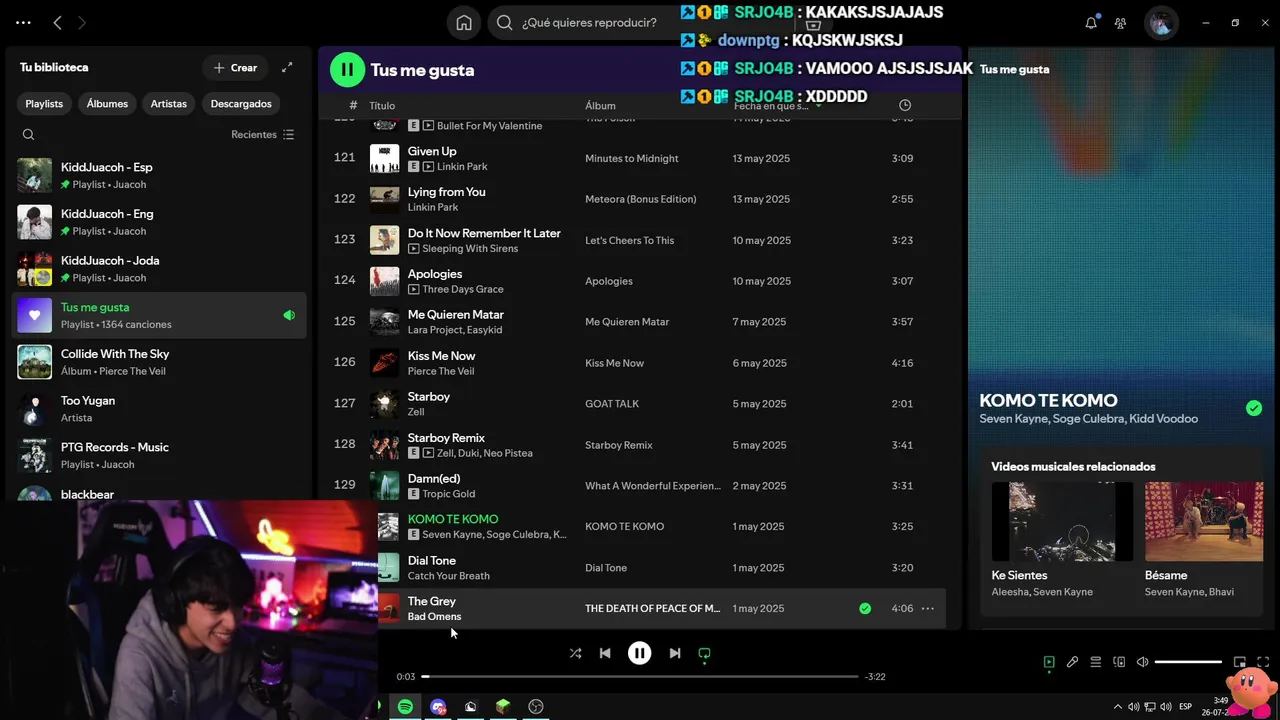Screen dimensions: 1280x720
Task: Open Spotify in the Windows taskbar
Action: (x=405, y=707)
